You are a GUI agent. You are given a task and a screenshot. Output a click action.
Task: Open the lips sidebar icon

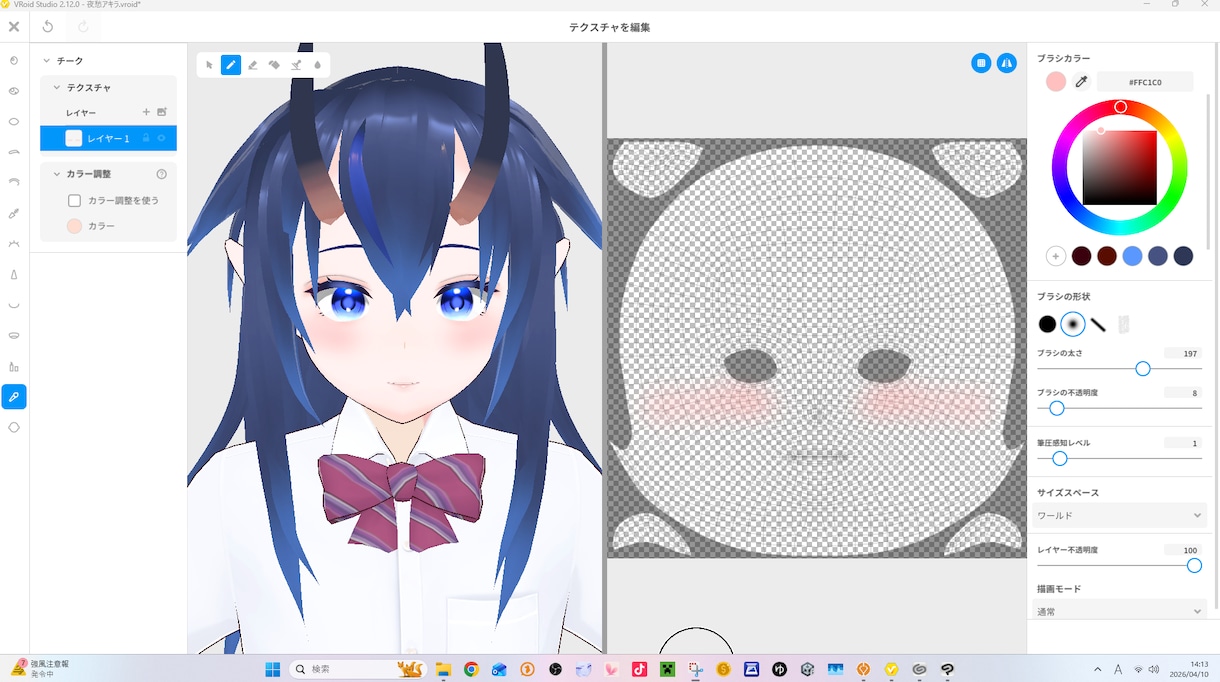point(14,335)
